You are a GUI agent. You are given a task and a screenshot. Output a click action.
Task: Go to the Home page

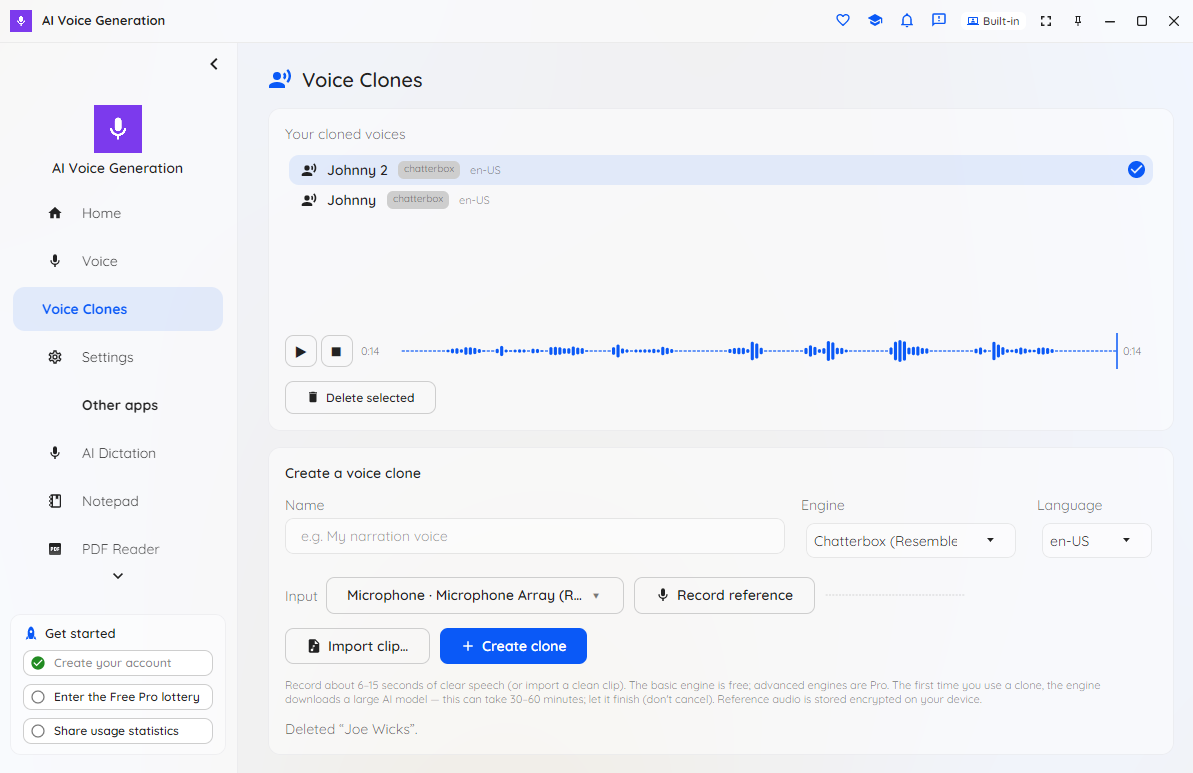point(118,213)
